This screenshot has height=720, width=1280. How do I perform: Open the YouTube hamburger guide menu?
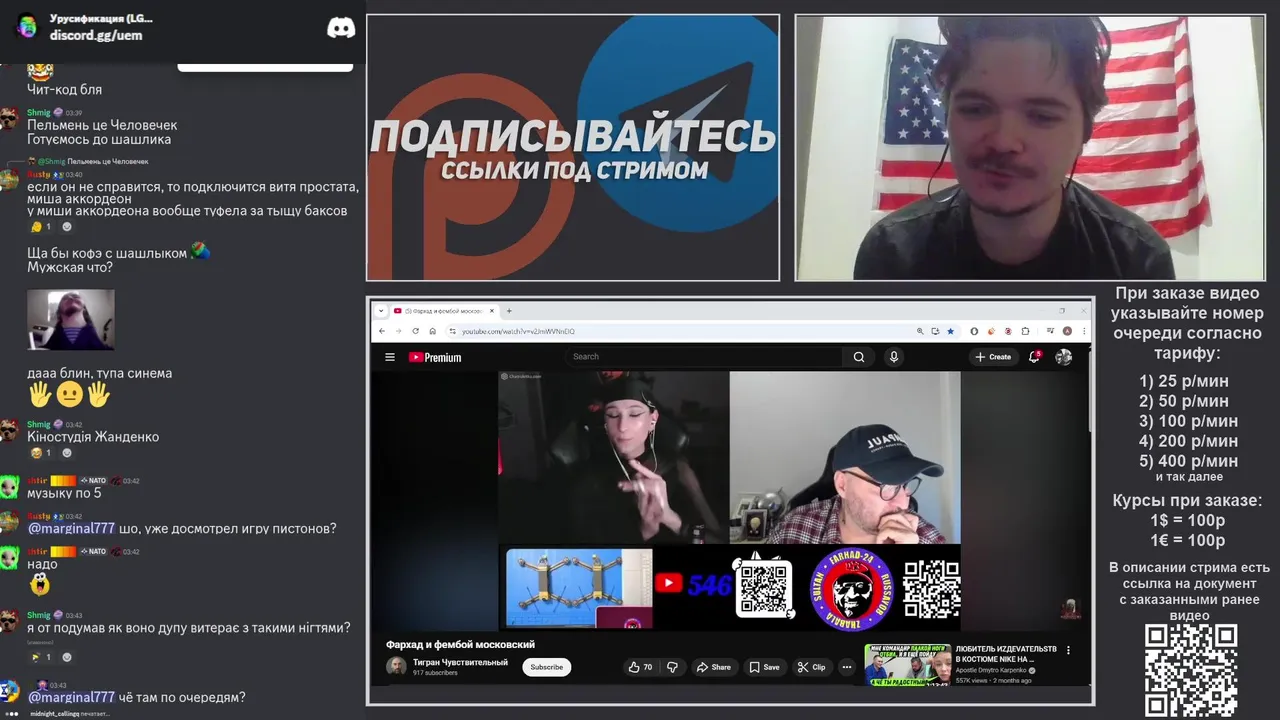[x=390, y=357]
